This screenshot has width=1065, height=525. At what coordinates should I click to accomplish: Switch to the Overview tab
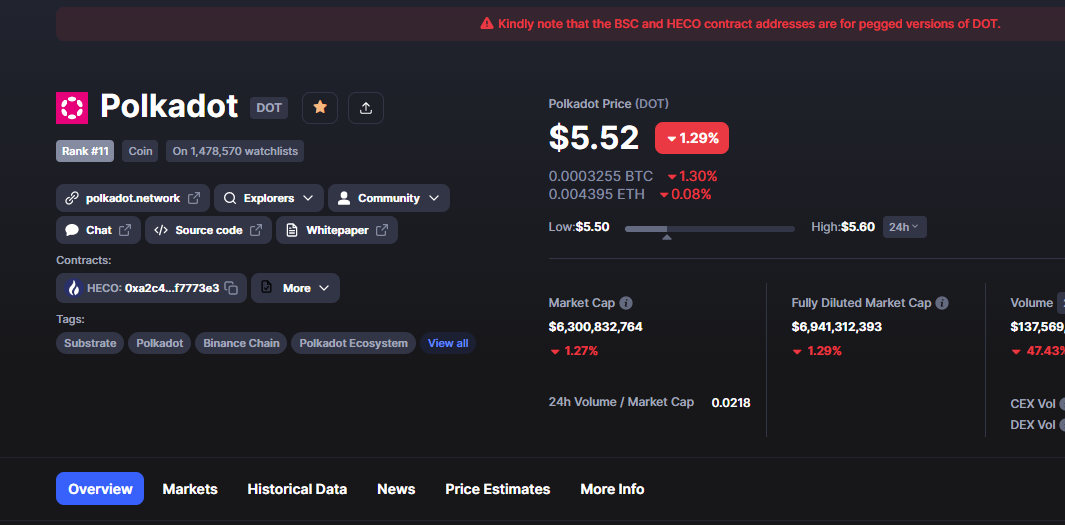(x=100, y=489)
